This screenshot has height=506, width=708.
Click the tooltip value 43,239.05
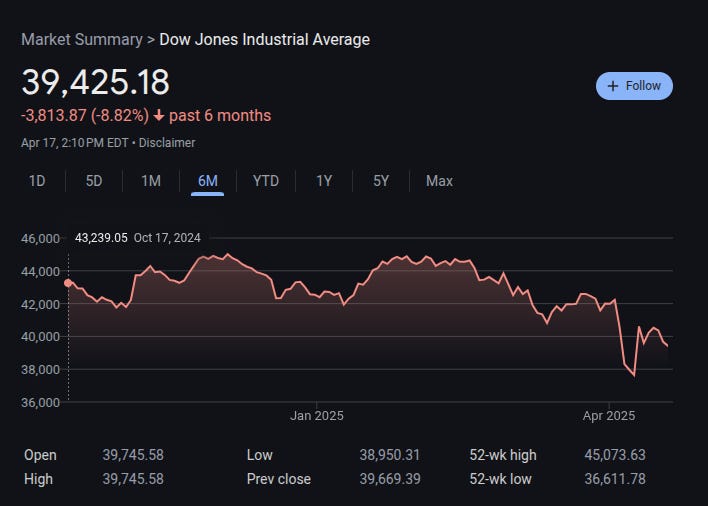click(x=101, y=238)
